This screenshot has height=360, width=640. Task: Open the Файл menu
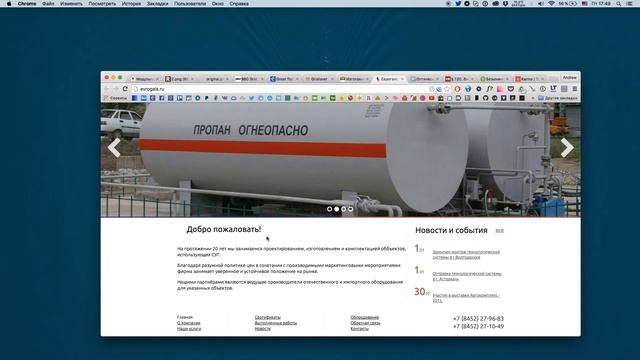pyautogui.click(x=48, y=4)
